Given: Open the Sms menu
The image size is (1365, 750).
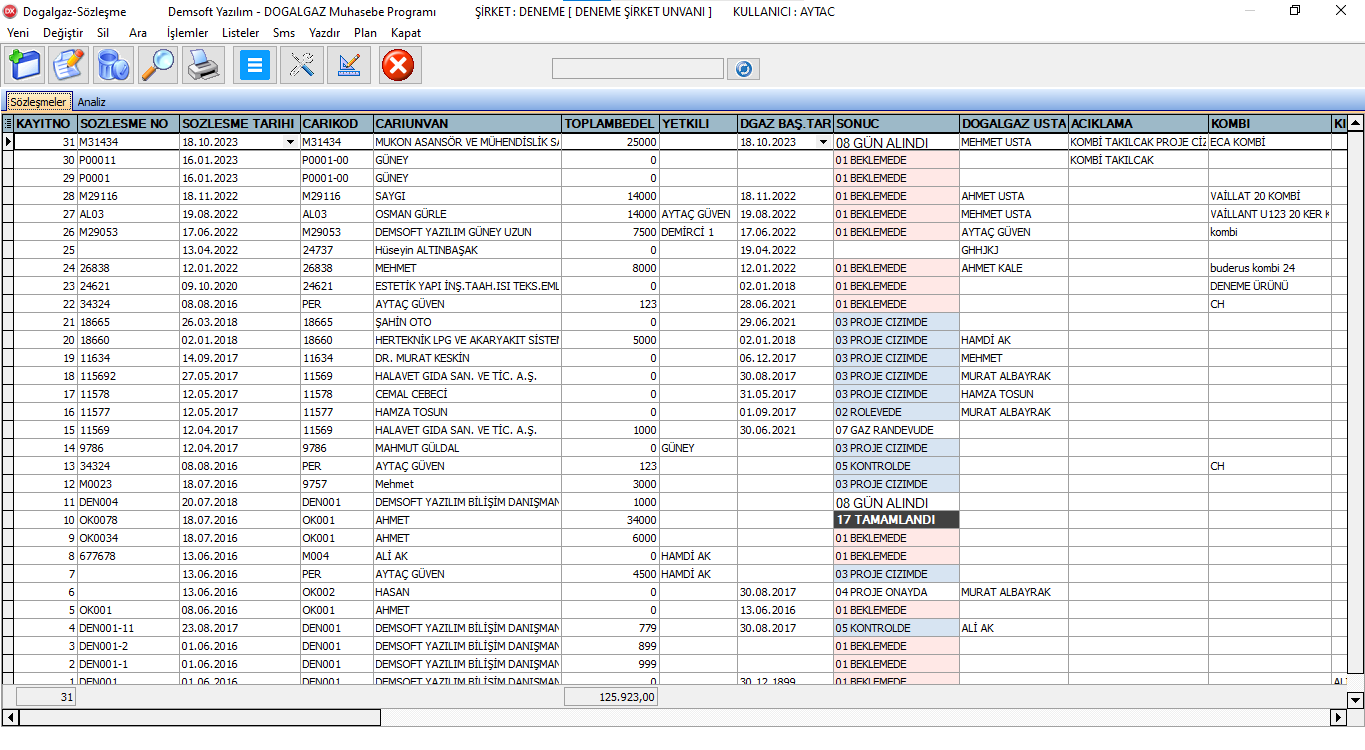Looking at the screenshot, I should click(x=284, y=33).
